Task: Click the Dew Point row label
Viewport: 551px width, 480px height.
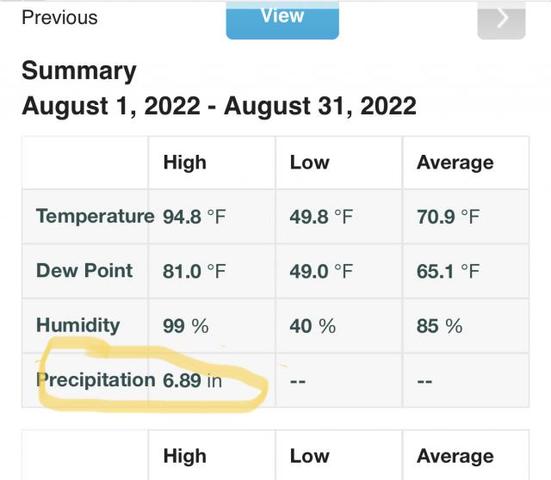Action: tap(85, 271)
